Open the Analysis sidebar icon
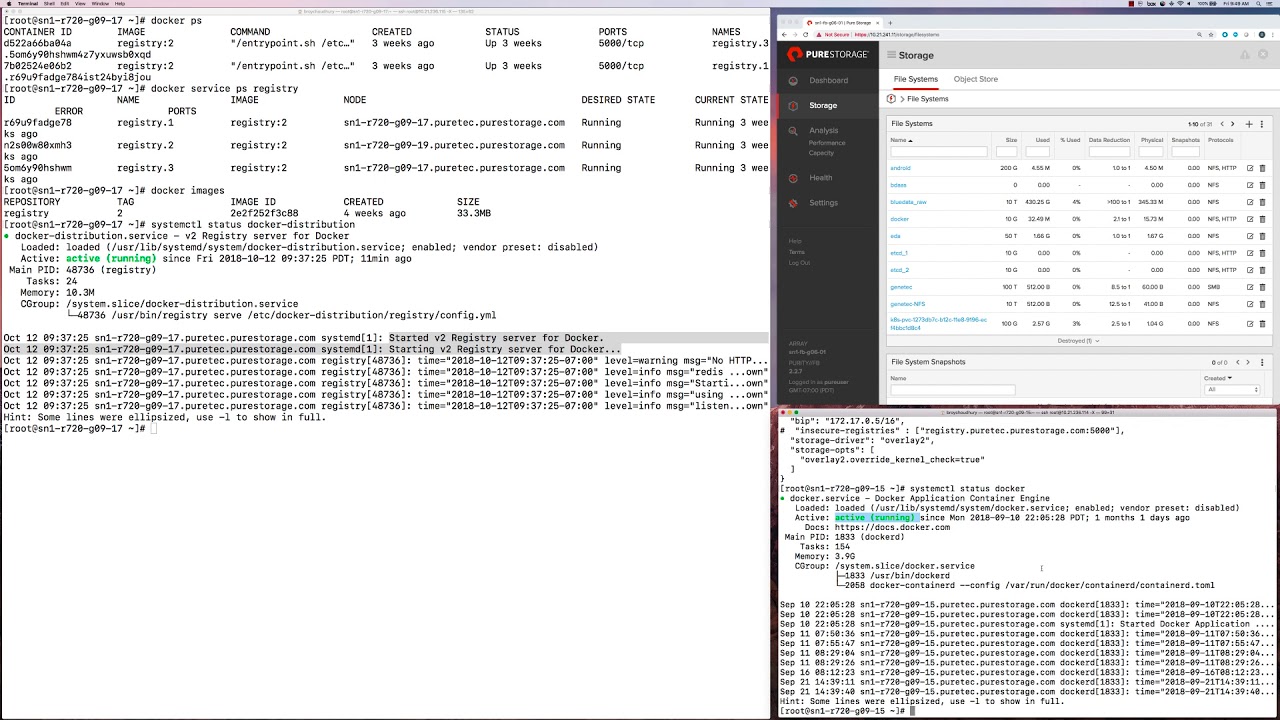 [794, 130]
